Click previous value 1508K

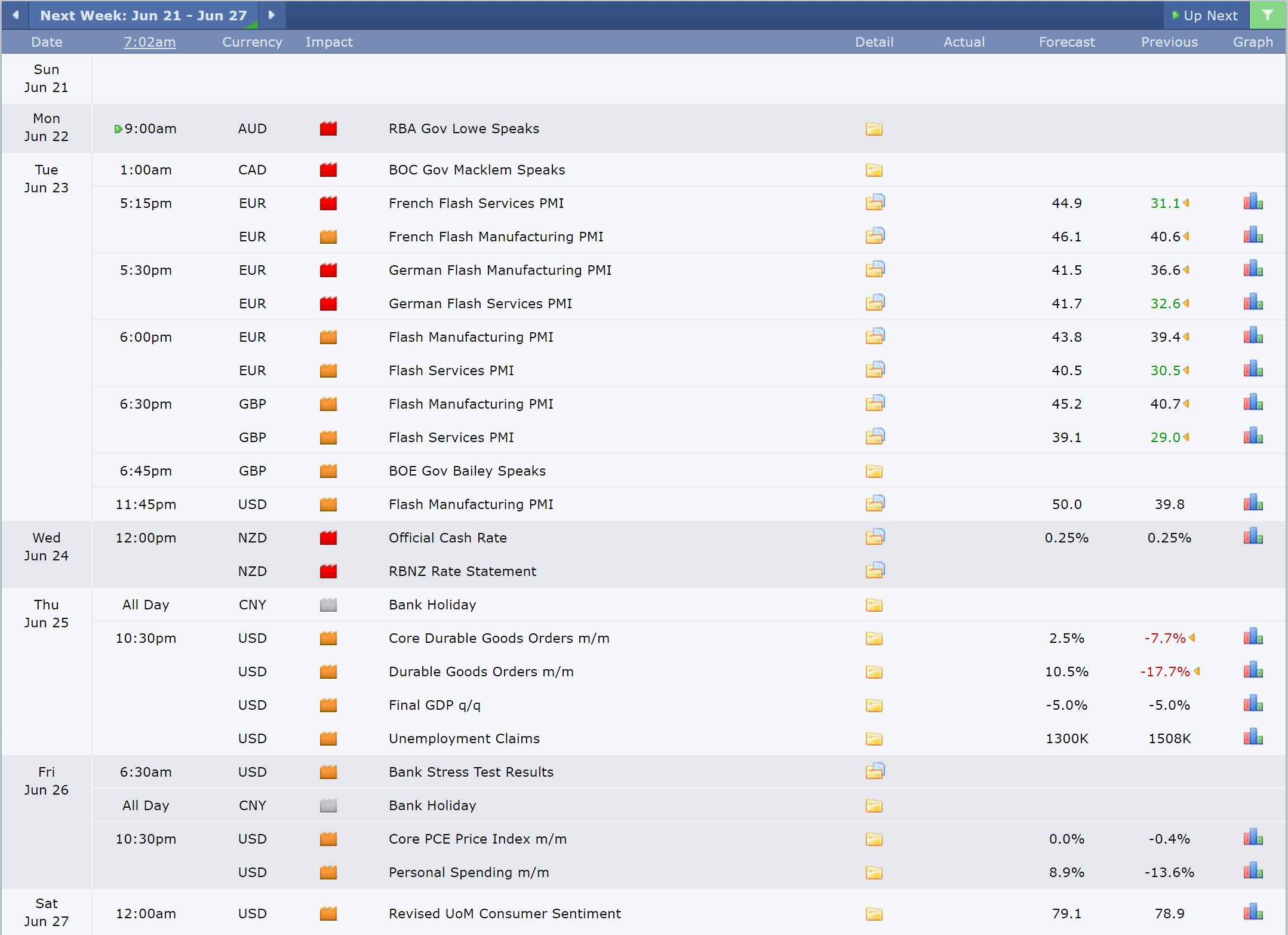[1169, 738]
